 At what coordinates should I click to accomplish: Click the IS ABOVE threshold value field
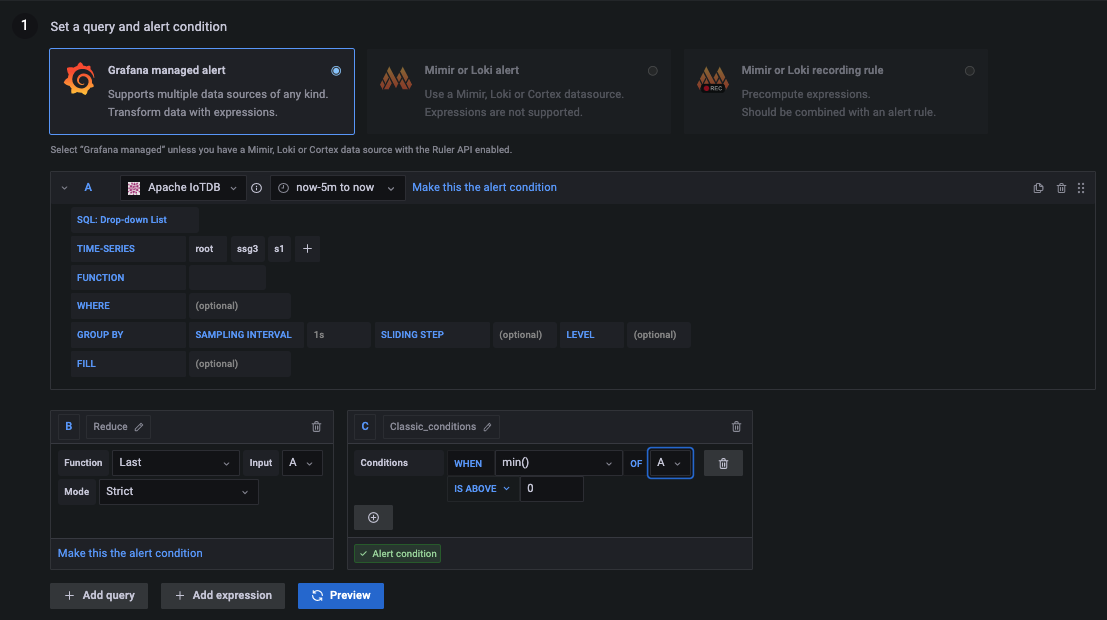pyautogui.click(x=551, y=489)
